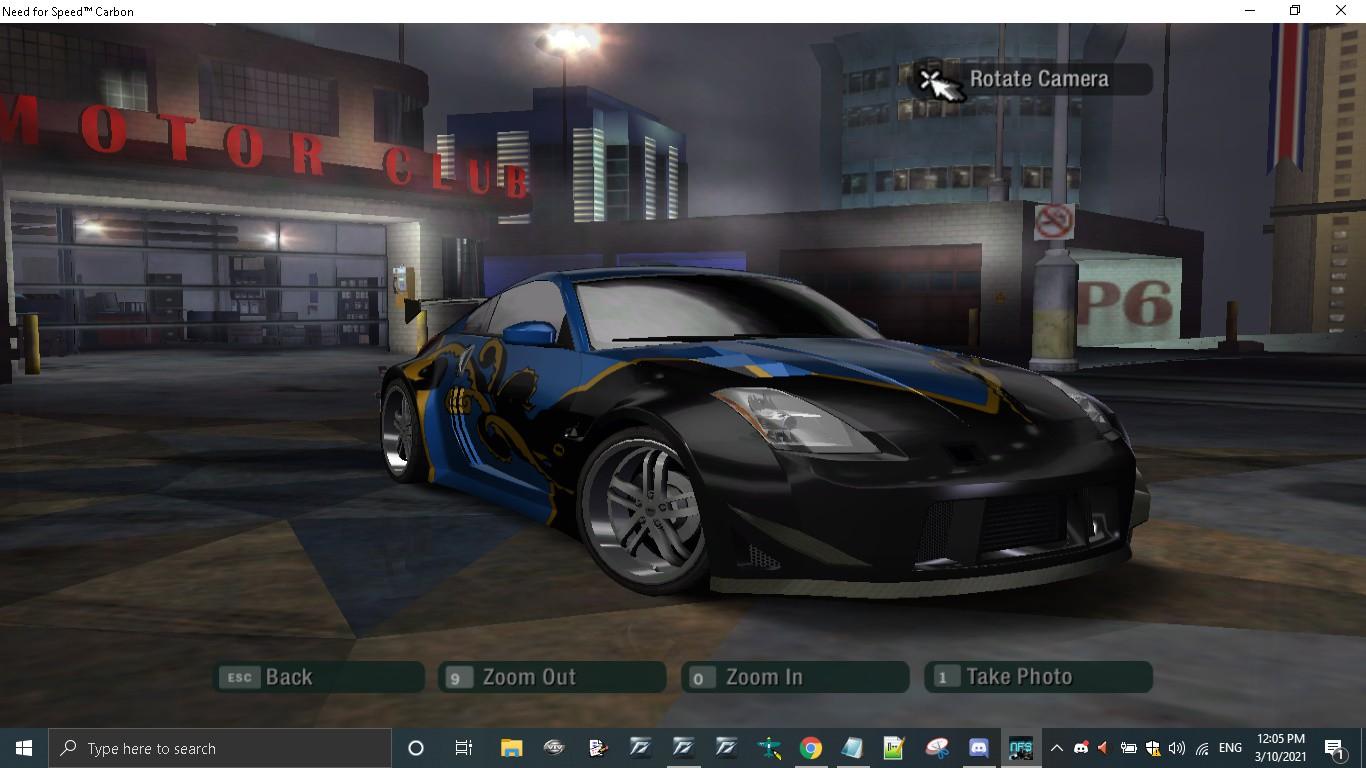Viewport: 1366px width, 768px height.
Task: Click the Back button in game menu
Action: coord(320,677)
